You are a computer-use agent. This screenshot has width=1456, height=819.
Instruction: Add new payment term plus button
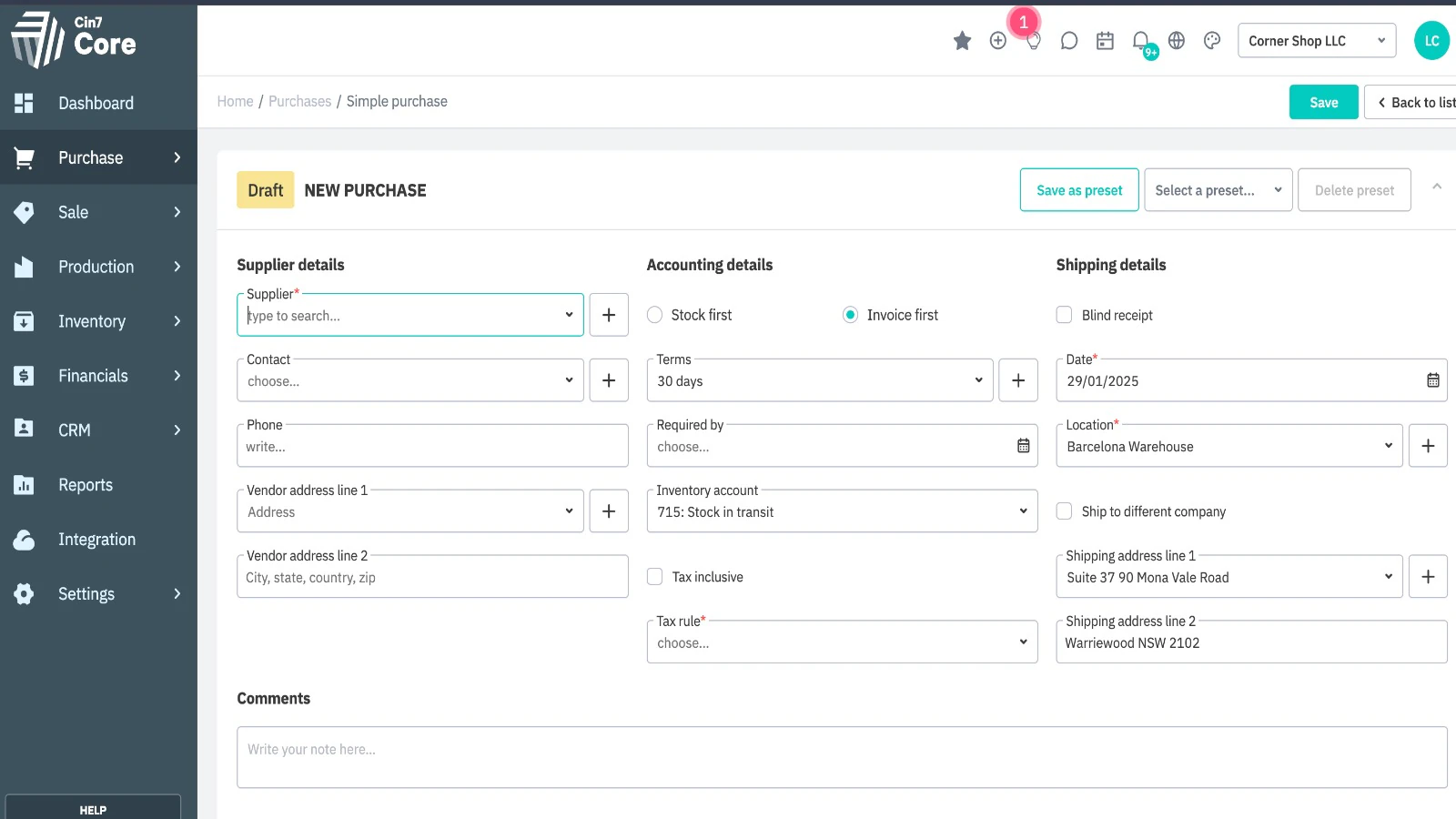coord(1018,380)
